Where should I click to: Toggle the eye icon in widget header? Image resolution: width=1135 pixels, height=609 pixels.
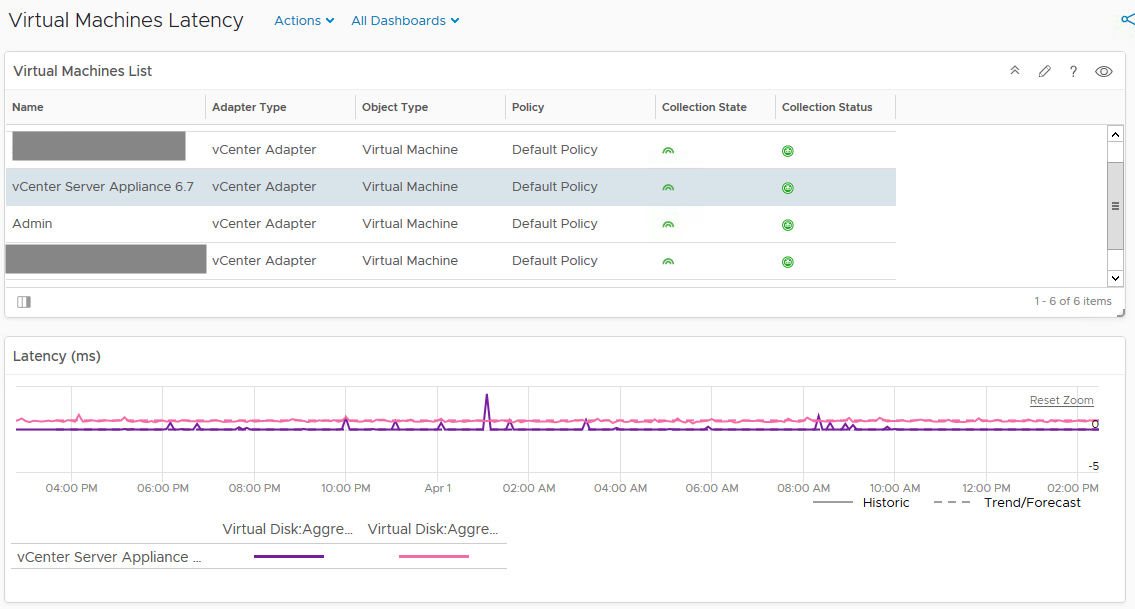(x=1103, y=71)
